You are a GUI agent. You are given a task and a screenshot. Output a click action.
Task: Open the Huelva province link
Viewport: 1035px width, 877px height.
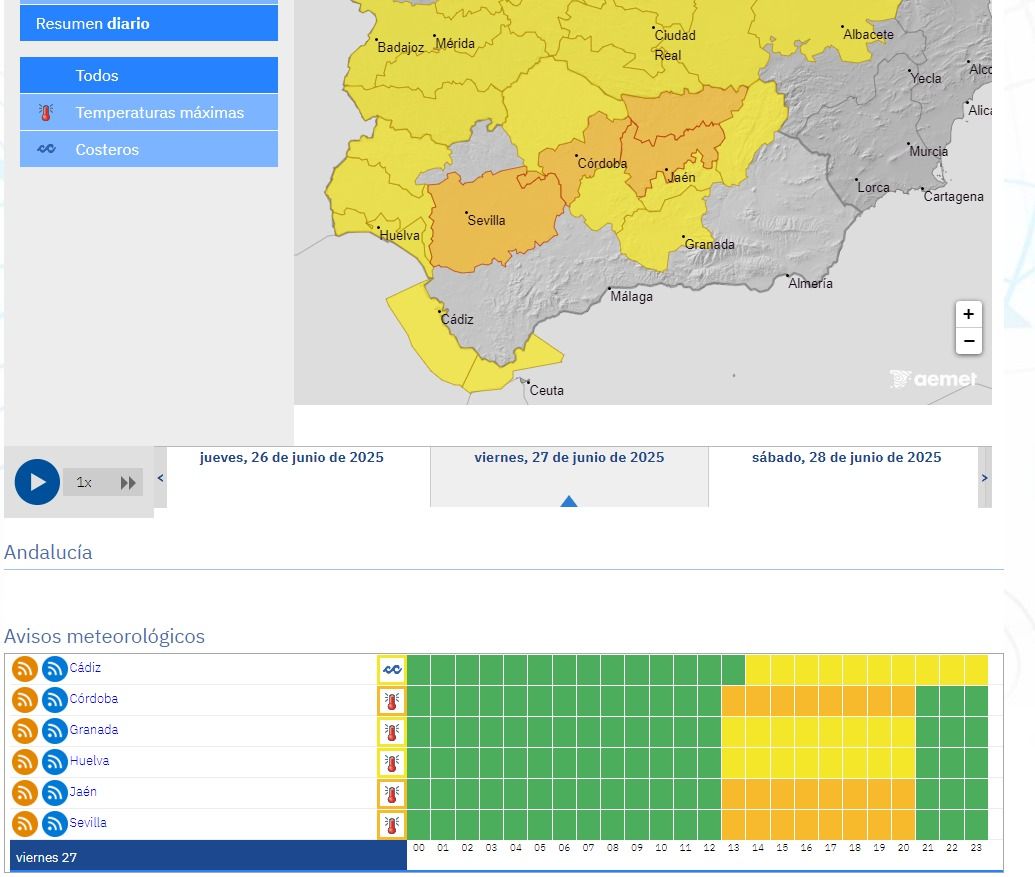point(89,761)
